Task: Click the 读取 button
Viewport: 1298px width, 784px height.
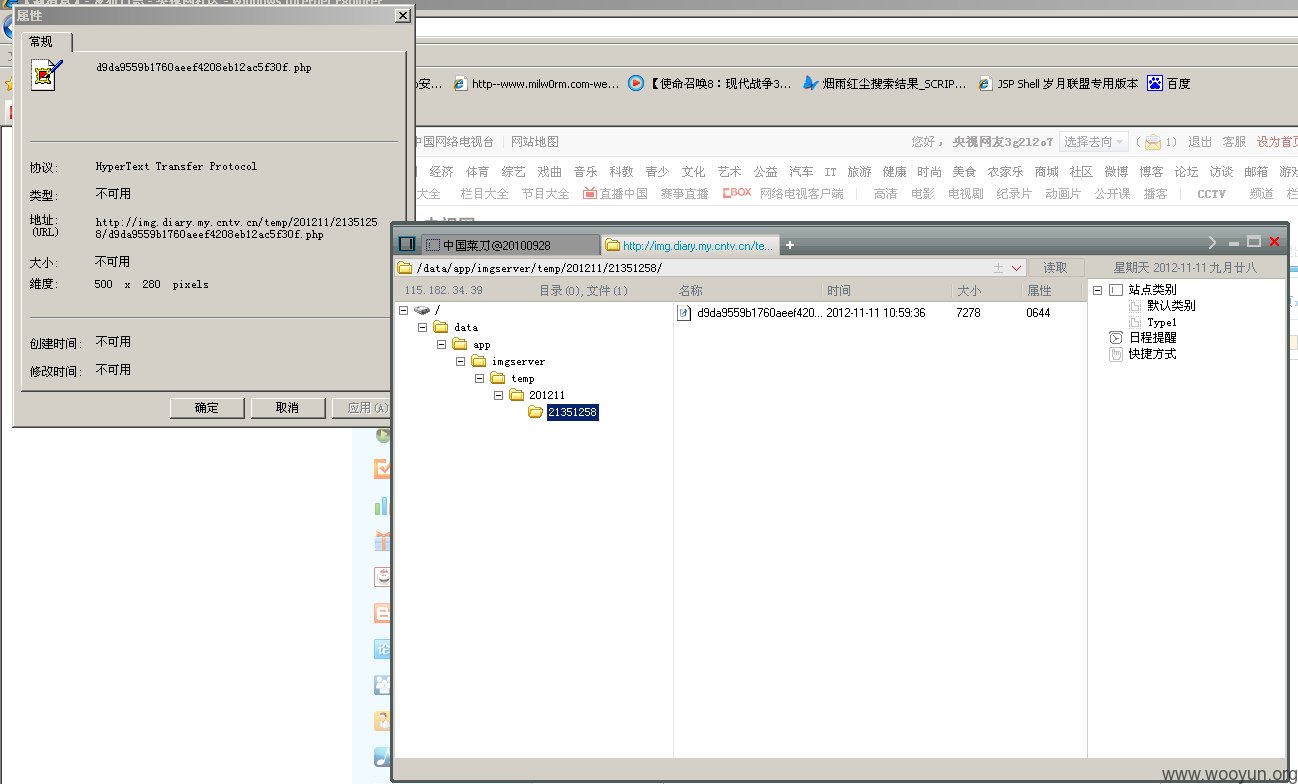Action: (x=1056, y=268)
